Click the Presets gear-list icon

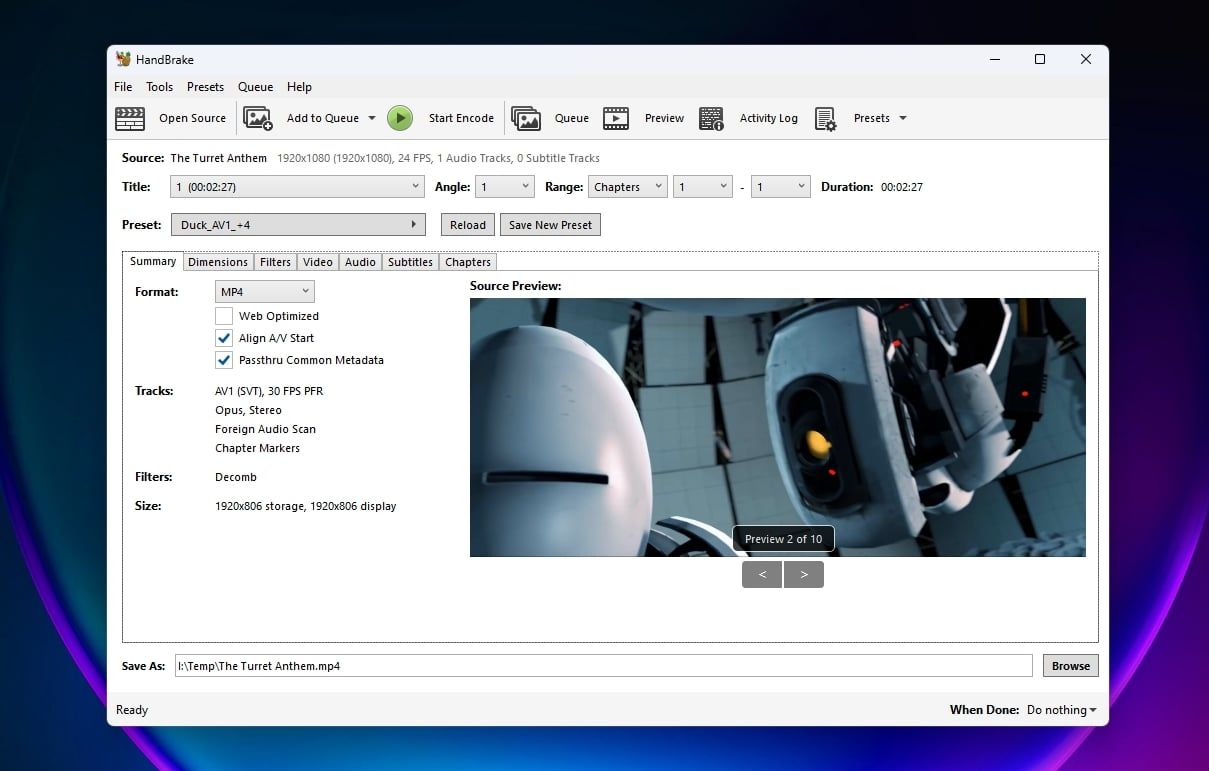825,118
